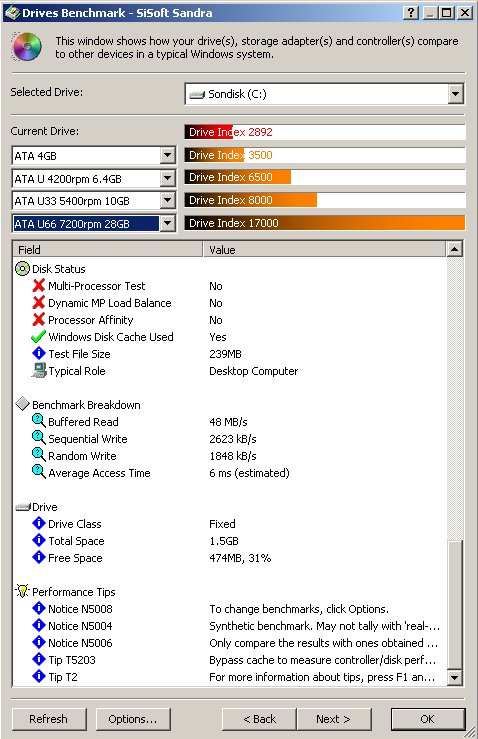Click the Field column header

click(107, 249)
